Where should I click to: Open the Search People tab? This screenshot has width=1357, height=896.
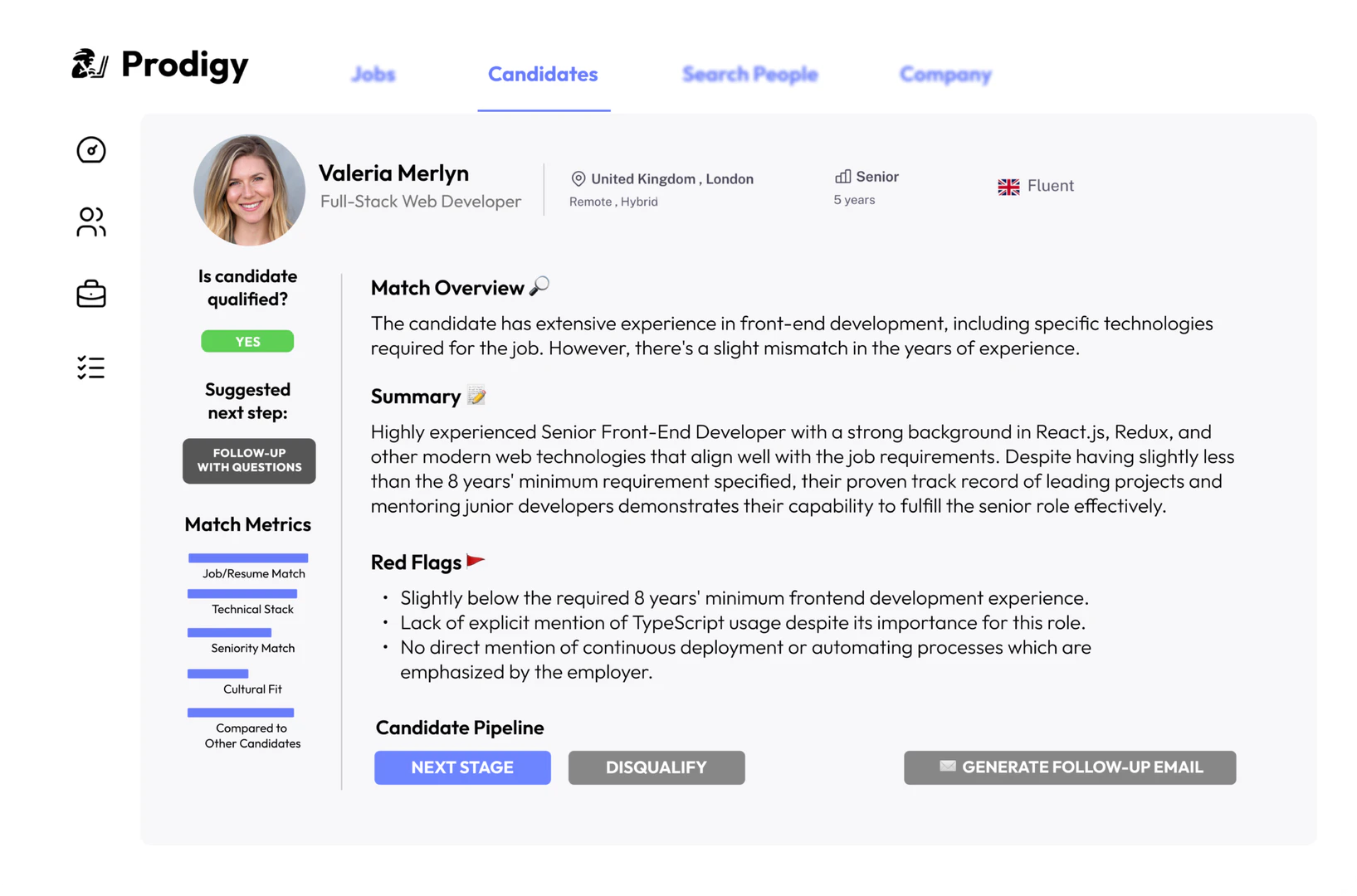[x=749, y=75]
